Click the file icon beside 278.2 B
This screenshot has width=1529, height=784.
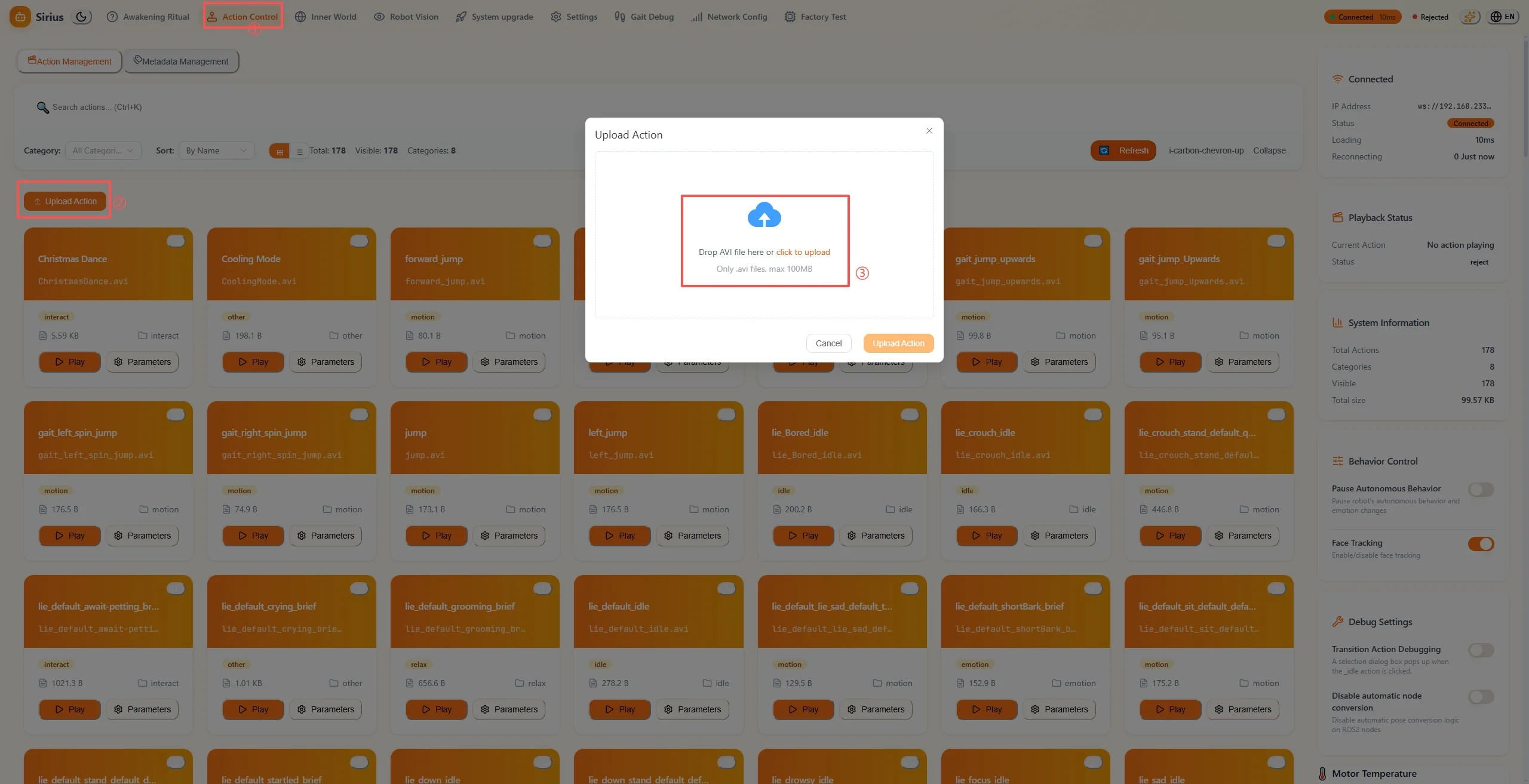[x=593, y=683]
